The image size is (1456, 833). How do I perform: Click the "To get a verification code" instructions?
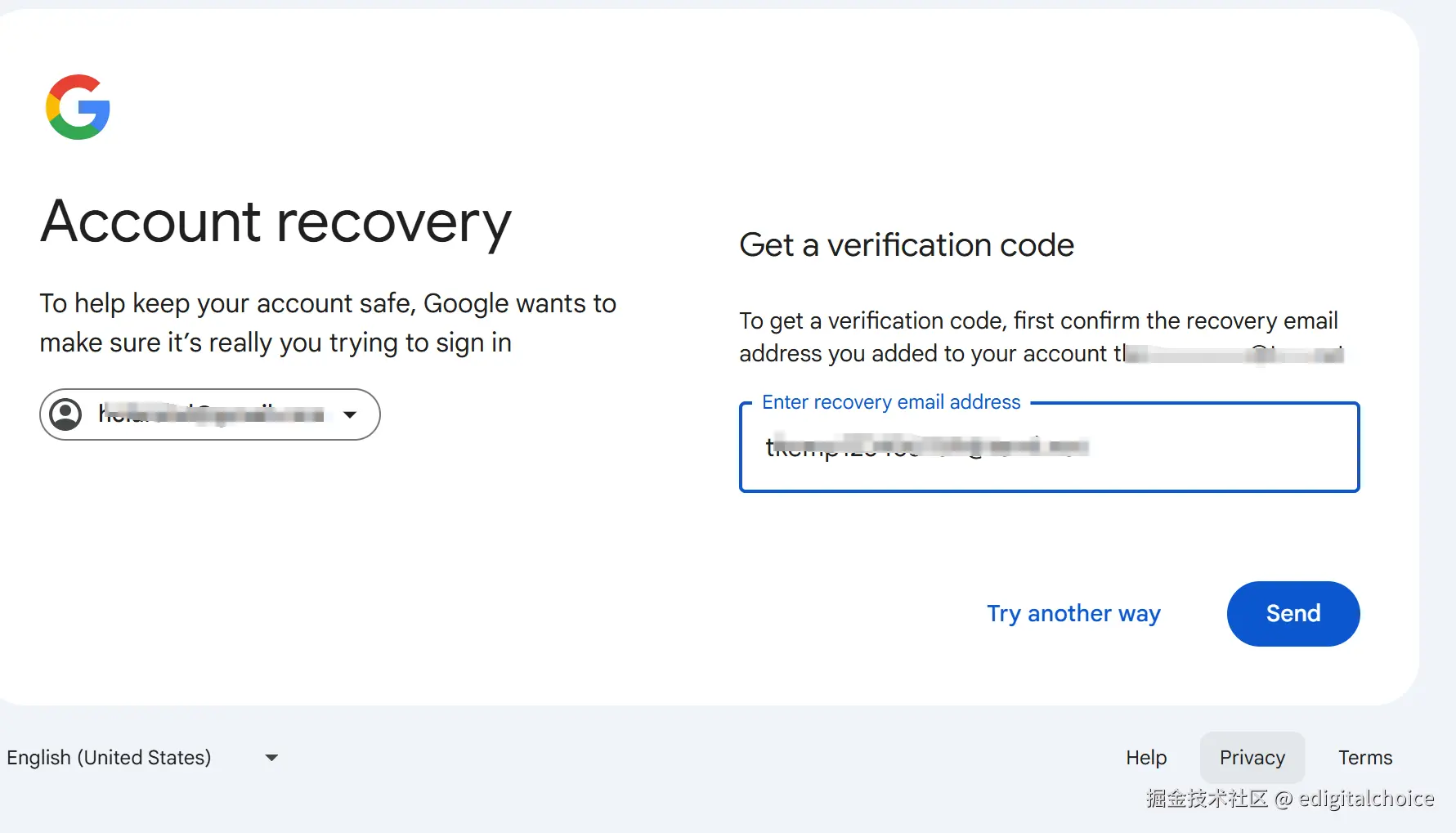click(1038, 320)
